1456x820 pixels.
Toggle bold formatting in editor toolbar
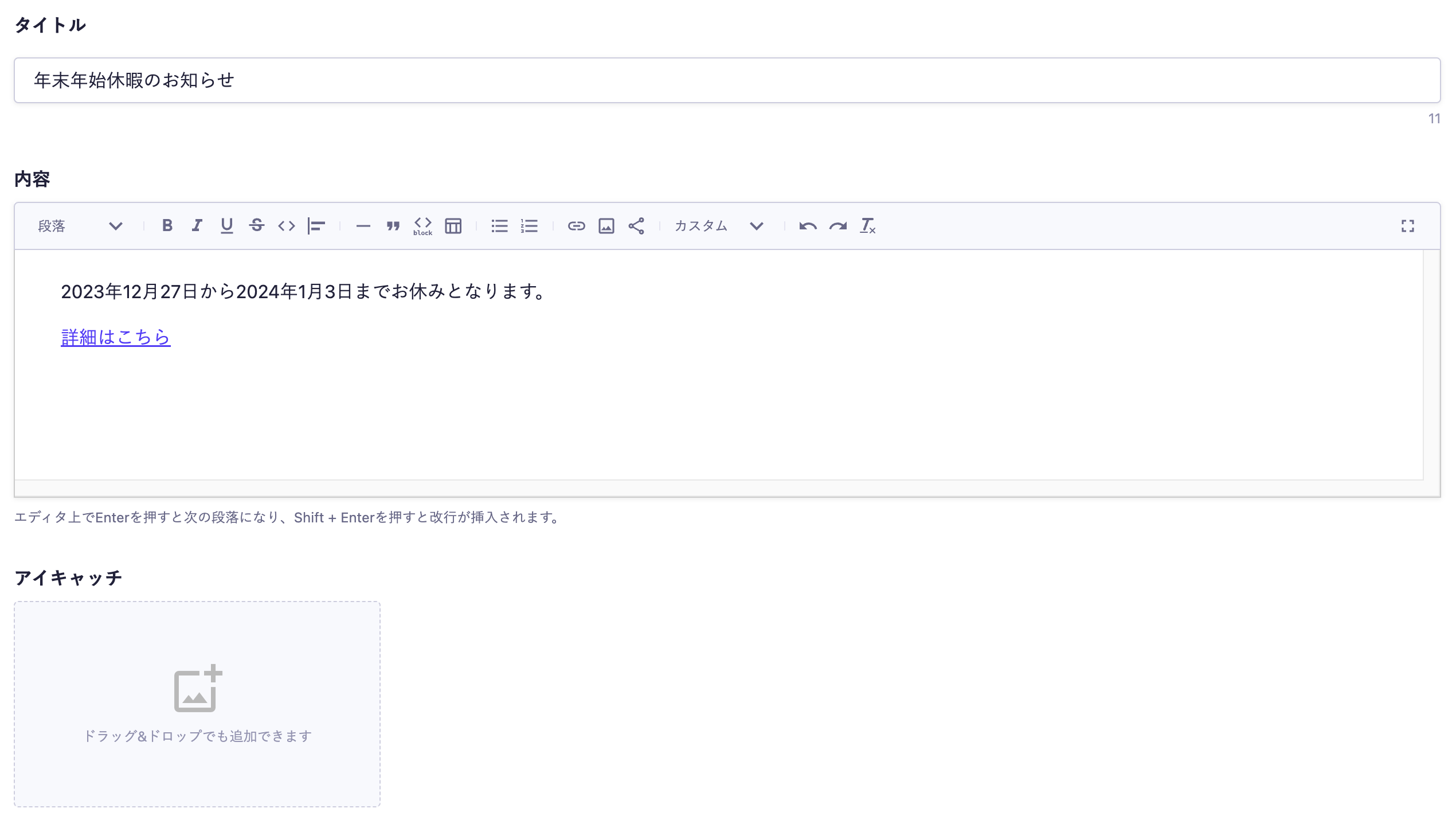[167, 226]
